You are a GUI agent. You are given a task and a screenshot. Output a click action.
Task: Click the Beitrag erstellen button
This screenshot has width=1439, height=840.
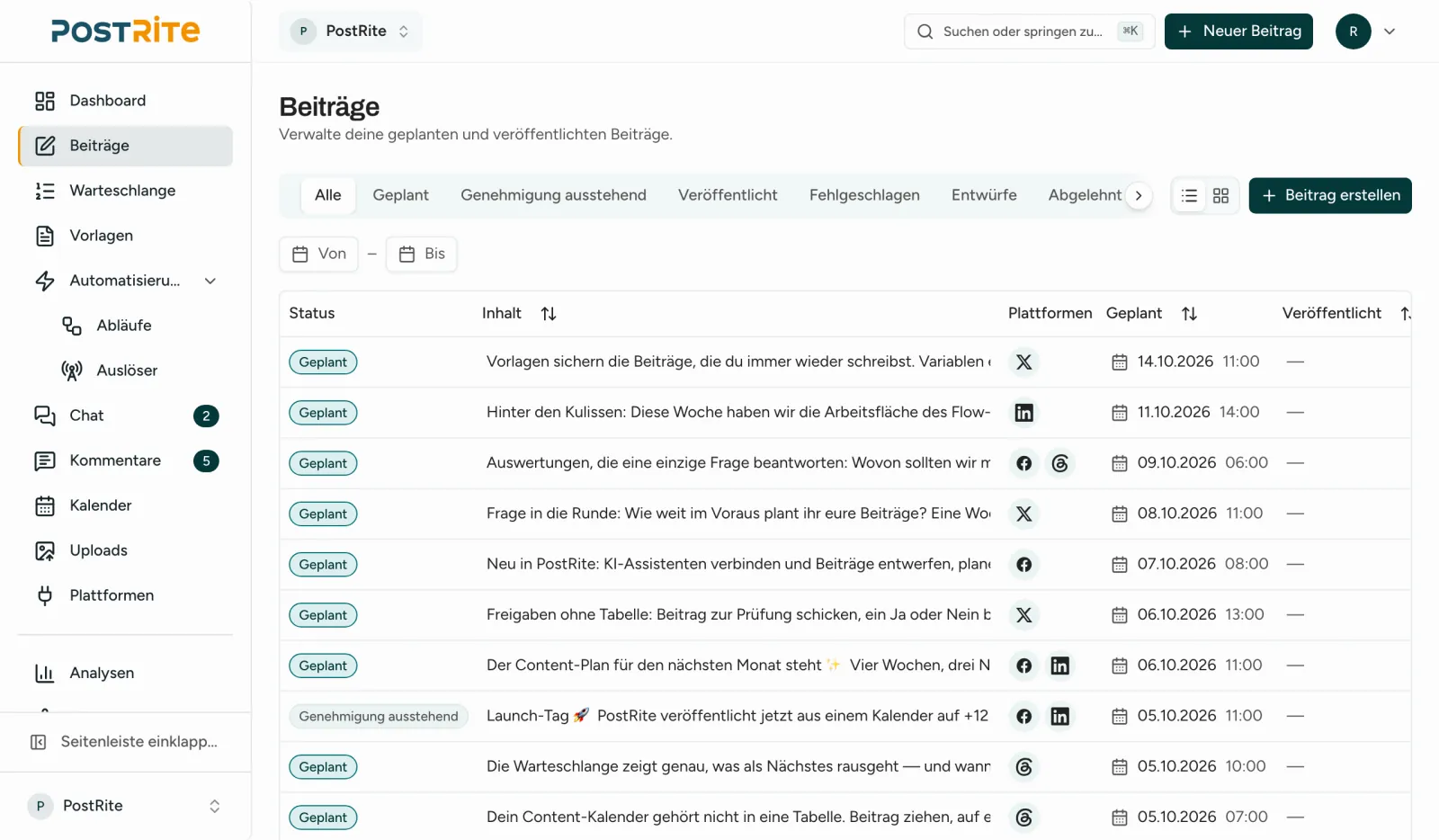pyautogui.click(x=1330, y=196)
